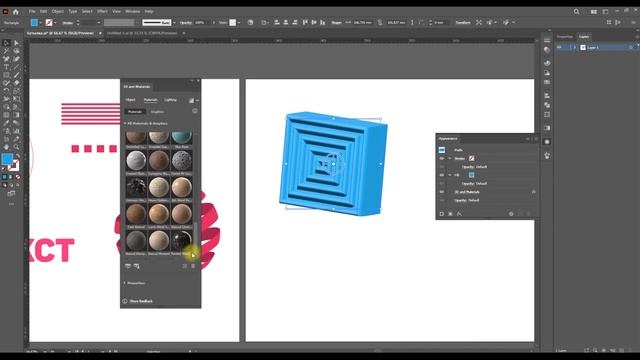Click Add New Fill in the Appearance panel
Image resolution: width=640 pixels, height=360 pixels.
point(450,214)
